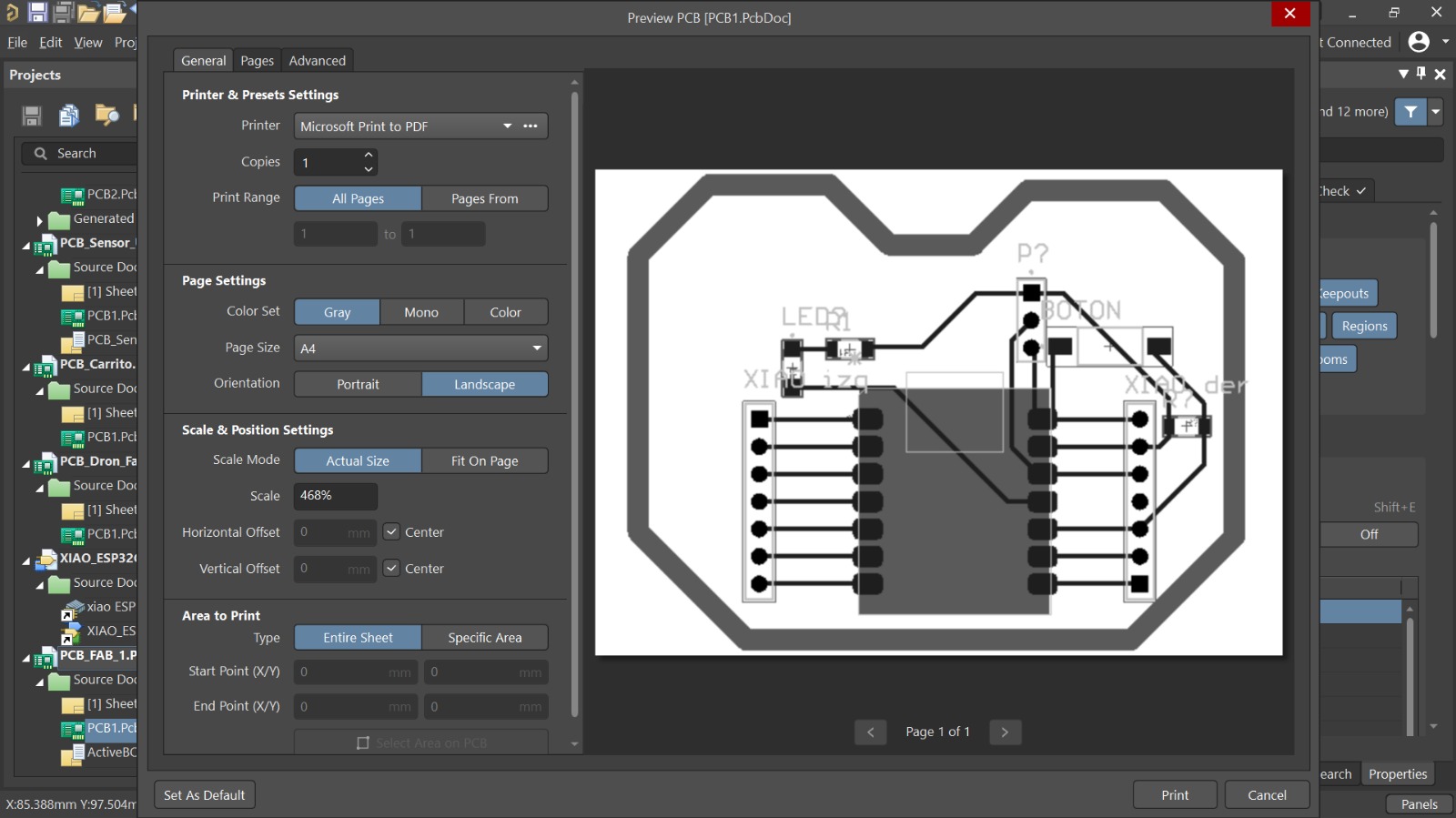Click the XIAO_ESP32 project icon in the tree

pyautogui.click(x=45, y=560)
